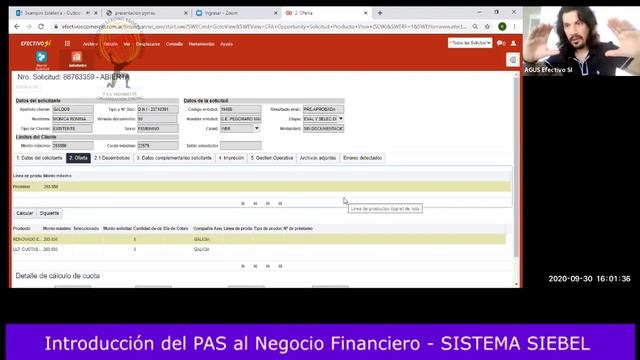
Task: Open the 'Todas las Solicitudes' dropdown
Action: [x=470, y=43]
